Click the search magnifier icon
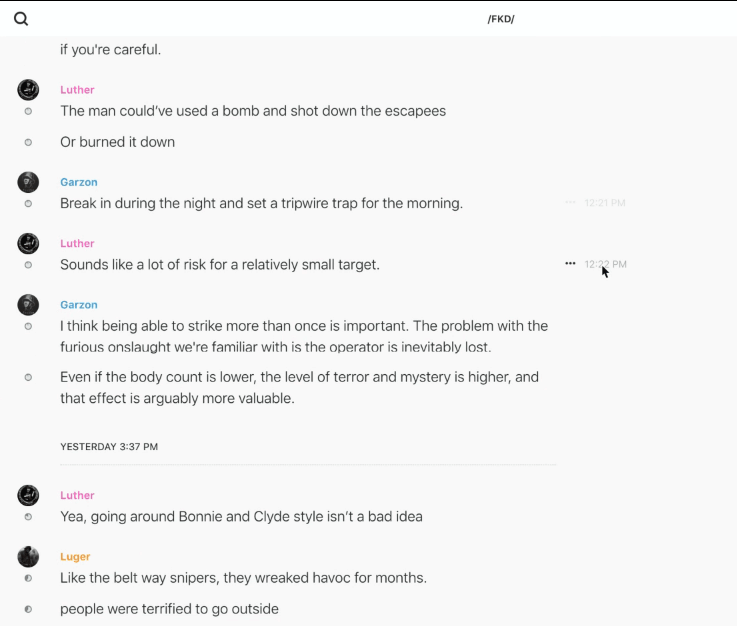The width and height of the screenshot is (737, 626). pos(21,19)
